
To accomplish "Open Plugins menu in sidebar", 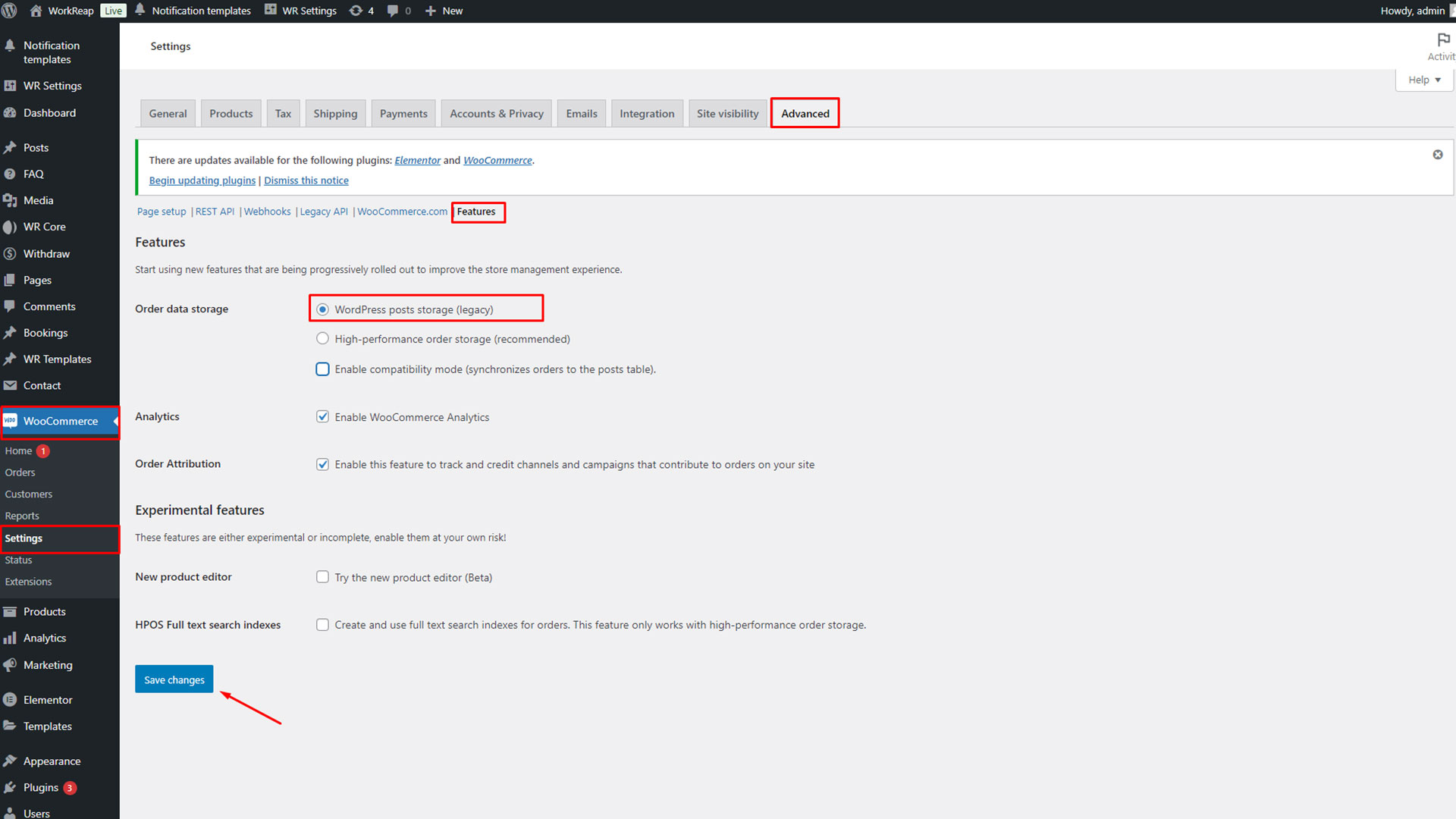I will 40,787.
